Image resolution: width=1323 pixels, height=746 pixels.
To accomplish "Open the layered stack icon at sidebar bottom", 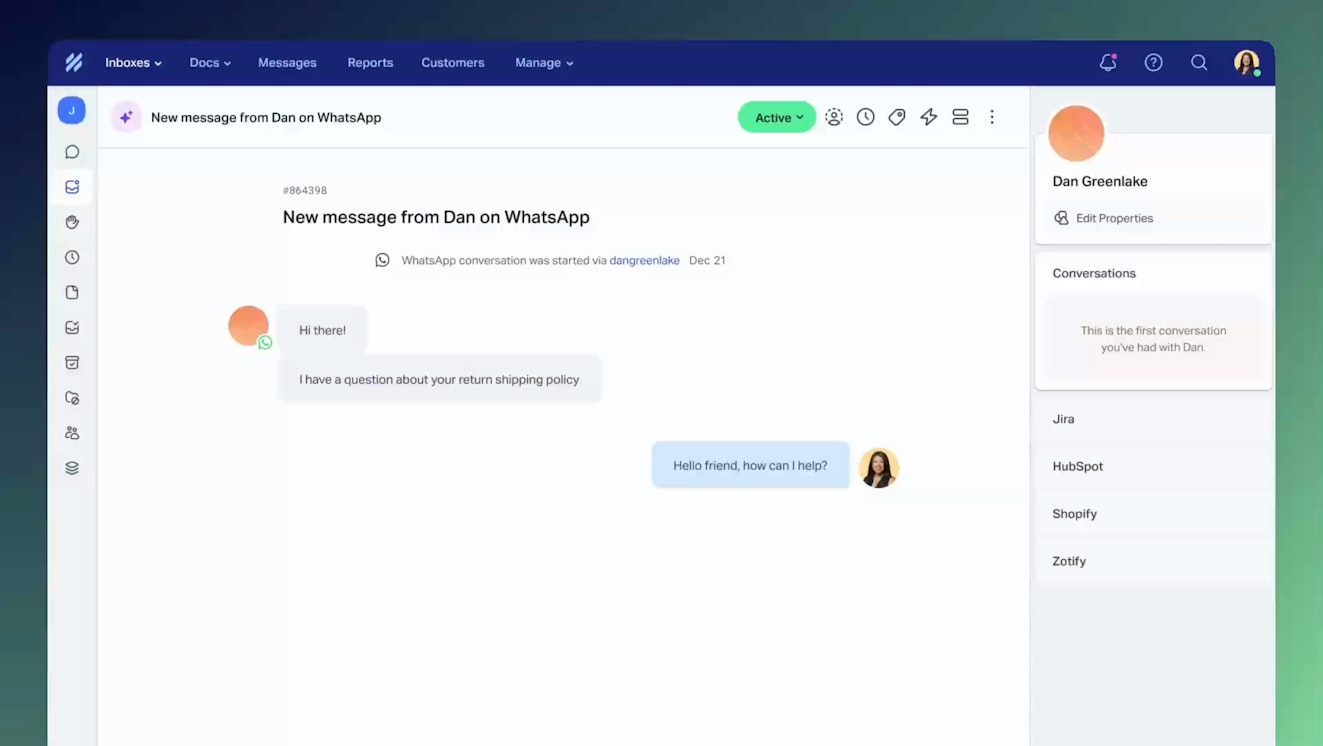I will [x=71, y=467].
